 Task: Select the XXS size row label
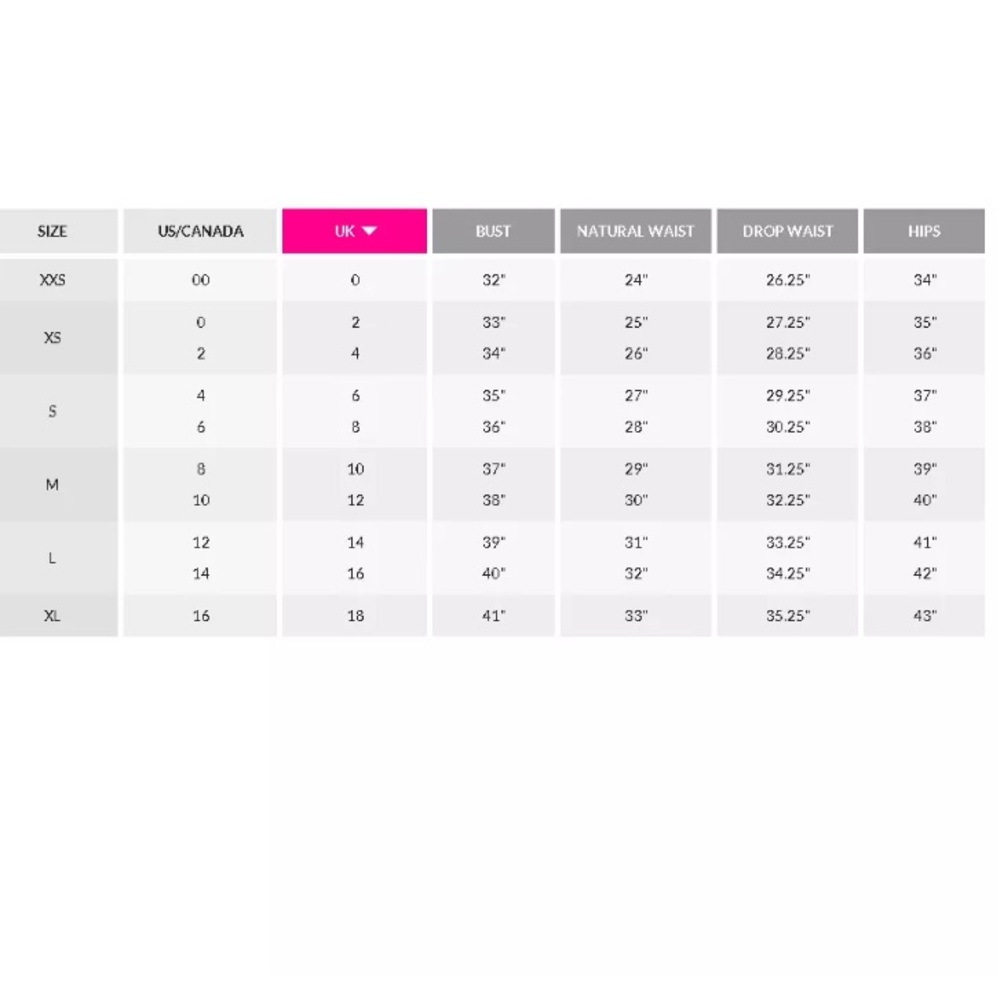[52, 280]
